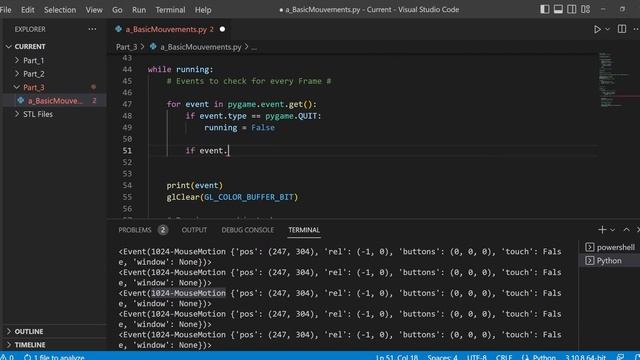Open Explorer views and more actions ellipsis
The height and width of the screenshot is (360, 640).
pos(92,29)
